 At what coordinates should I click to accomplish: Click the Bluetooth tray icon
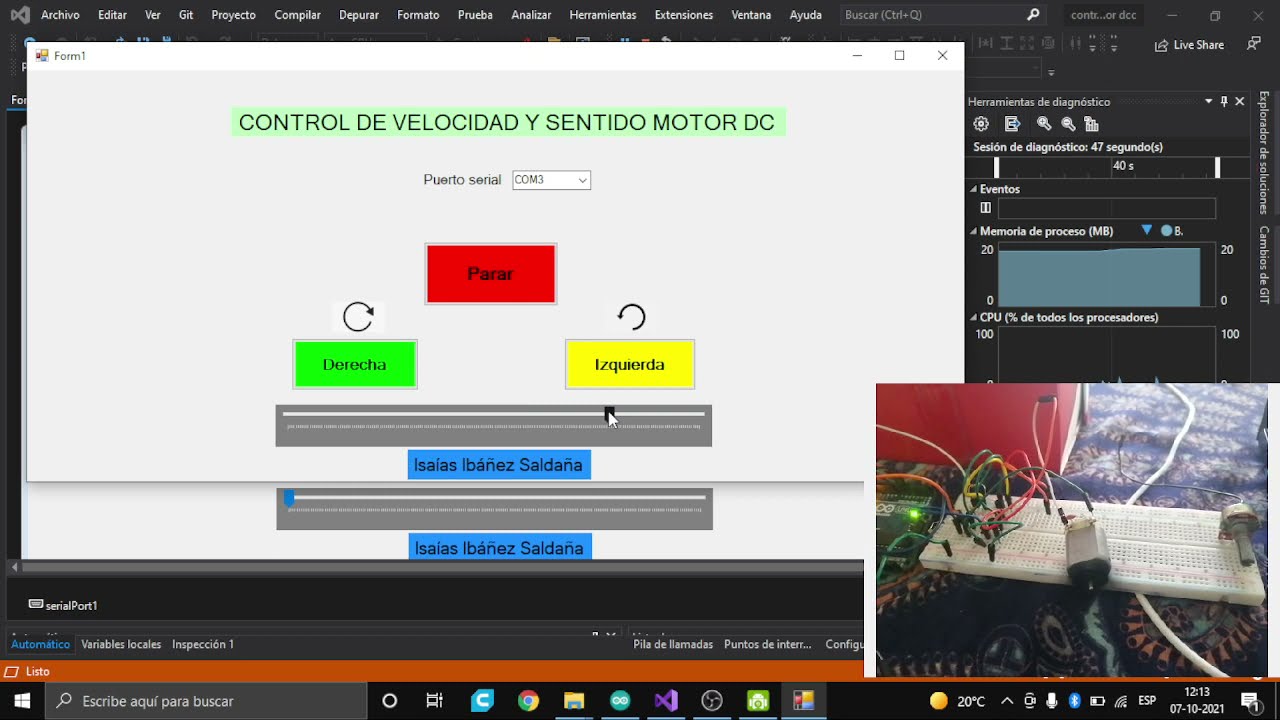point(1075,701)
